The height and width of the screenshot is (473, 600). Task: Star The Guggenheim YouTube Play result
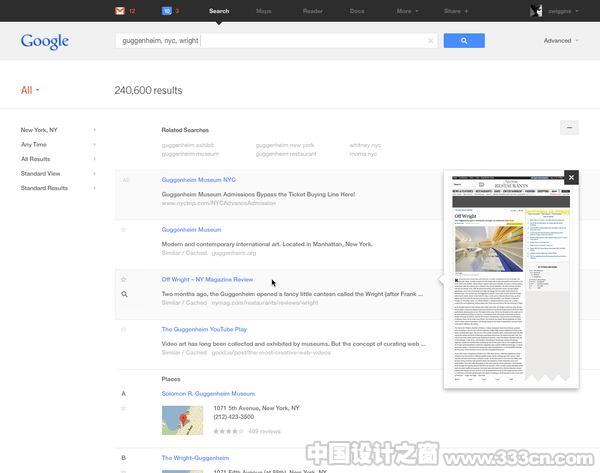pos(124,329)
